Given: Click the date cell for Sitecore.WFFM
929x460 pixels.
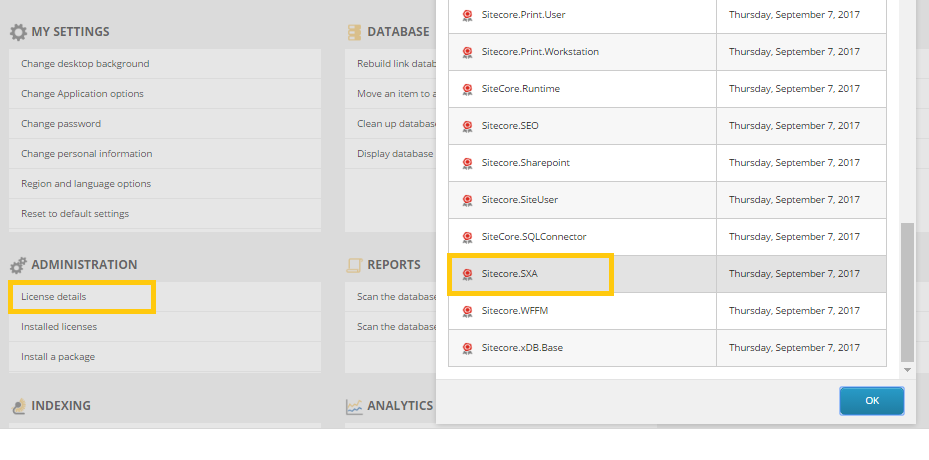Looking at the screenshot, I should [x=801, y=311].
